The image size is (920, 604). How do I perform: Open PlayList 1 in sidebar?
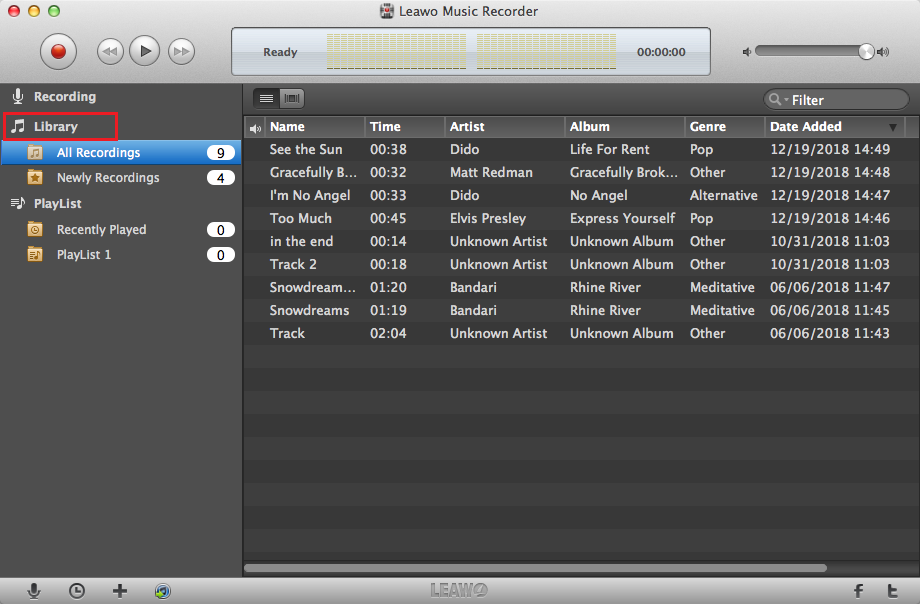pyautogui.click(x=84, y=255)
